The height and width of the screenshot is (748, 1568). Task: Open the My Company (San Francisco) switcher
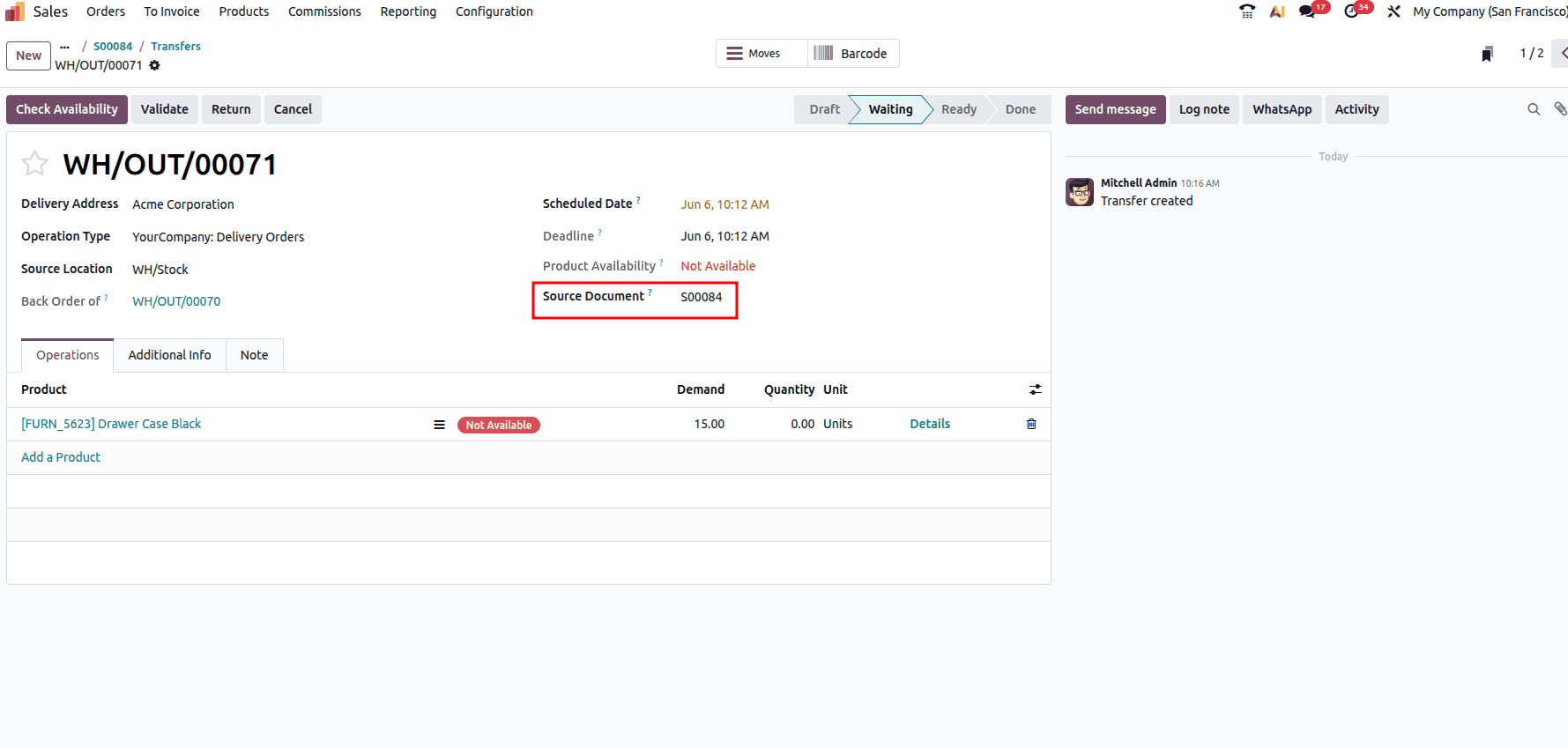point(1490,11)
